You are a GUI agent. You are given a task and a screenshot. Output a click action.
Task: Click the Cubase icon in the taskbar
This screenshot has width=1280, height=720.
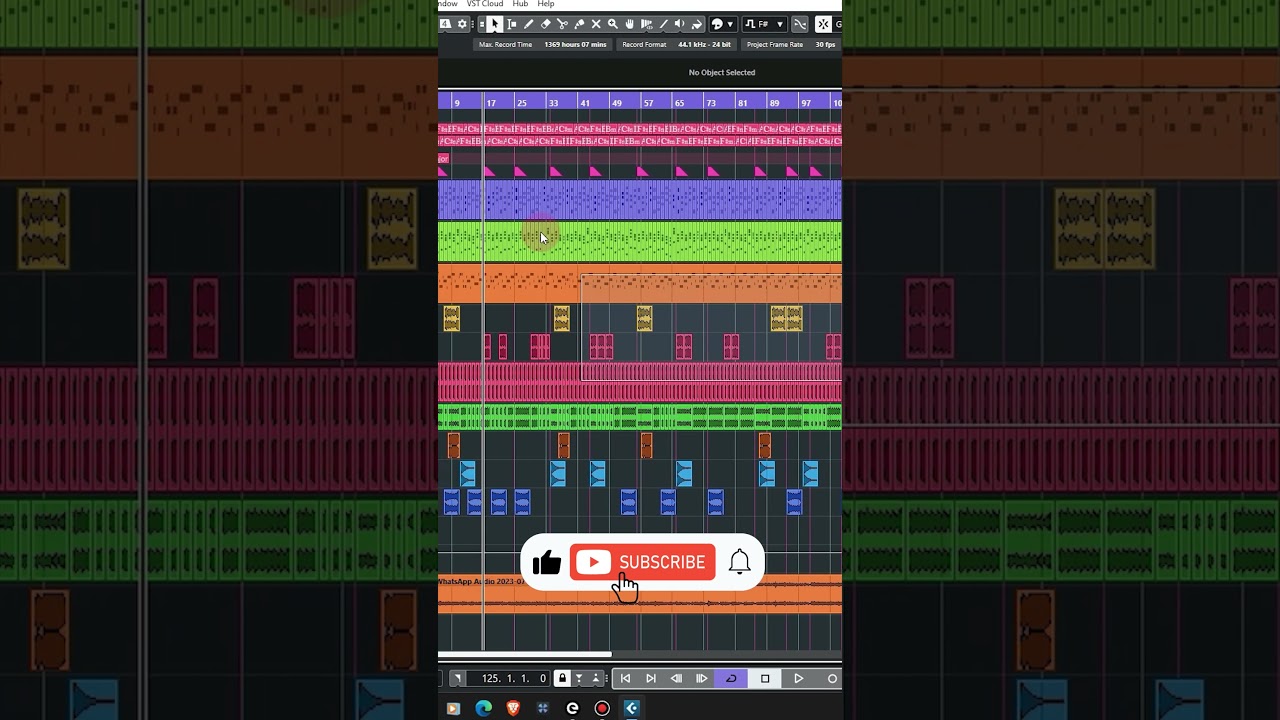coord(631,708)
